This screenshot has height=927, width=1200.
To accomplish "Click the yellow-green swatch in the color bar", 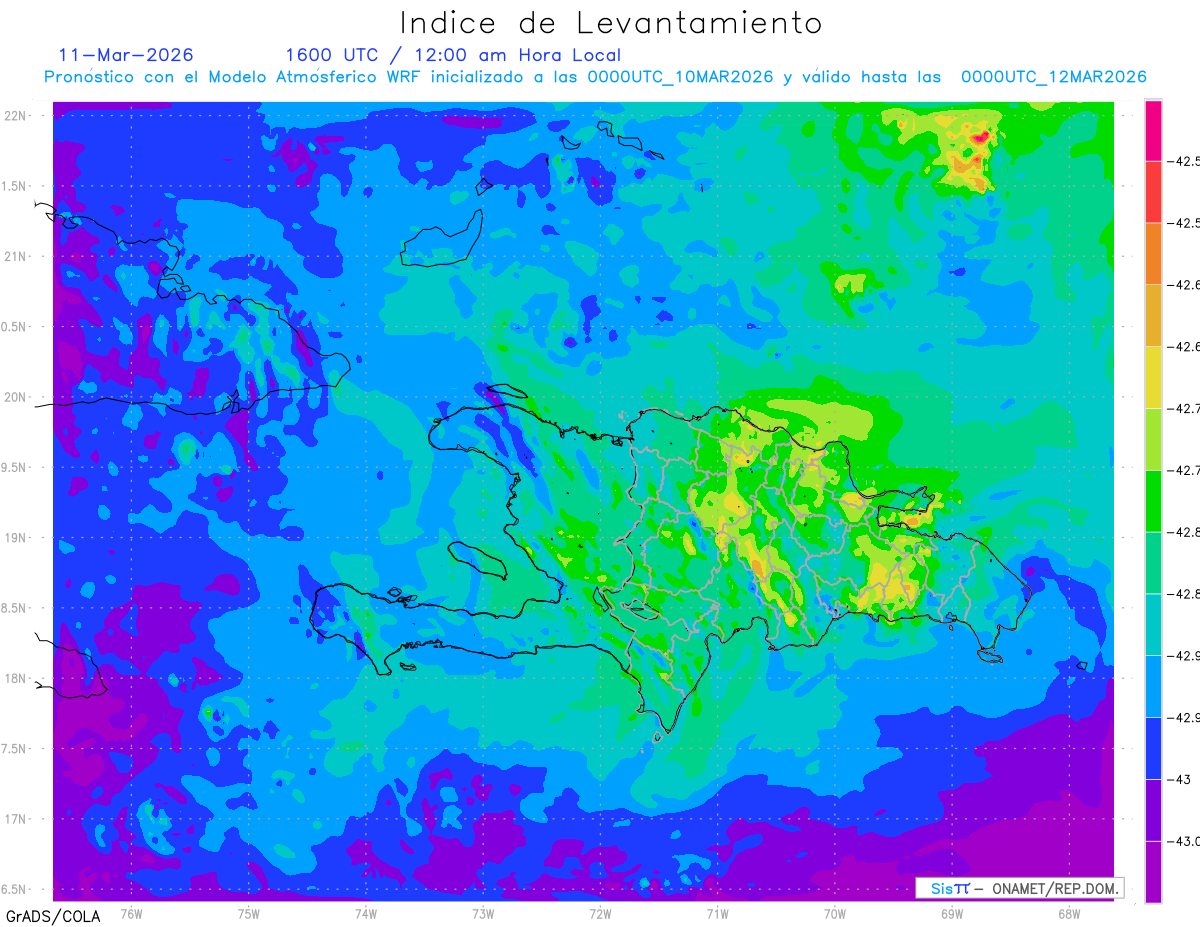I will pos(1153,439).
